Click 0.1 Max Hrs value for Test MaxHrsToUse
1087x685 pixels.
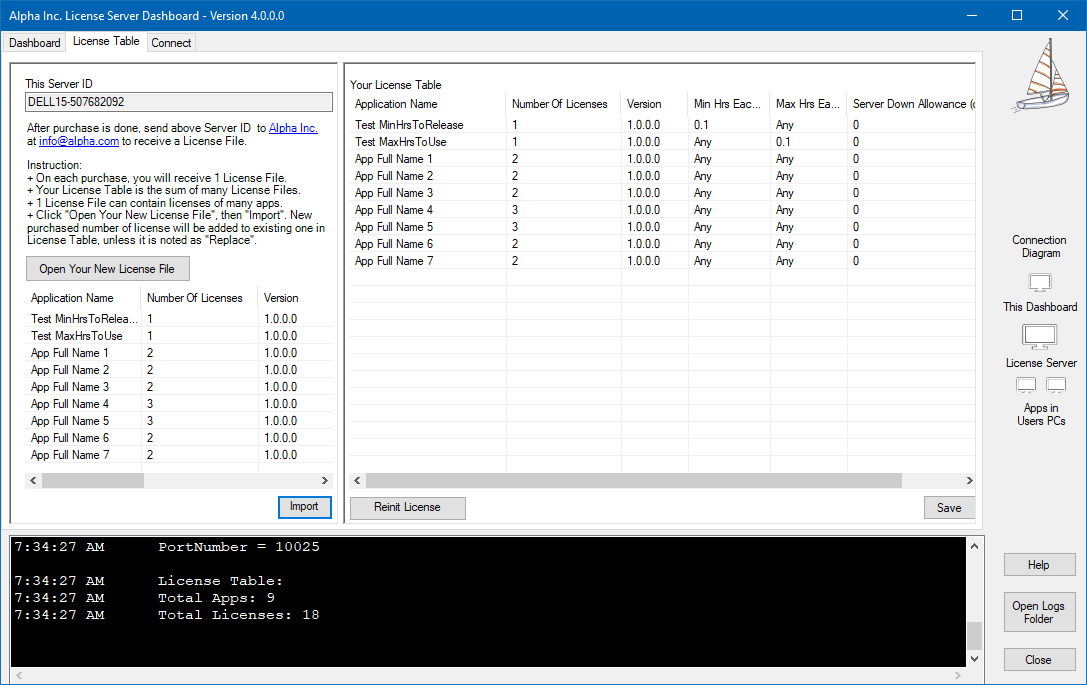pyautogui.click(x=783, y=142)
